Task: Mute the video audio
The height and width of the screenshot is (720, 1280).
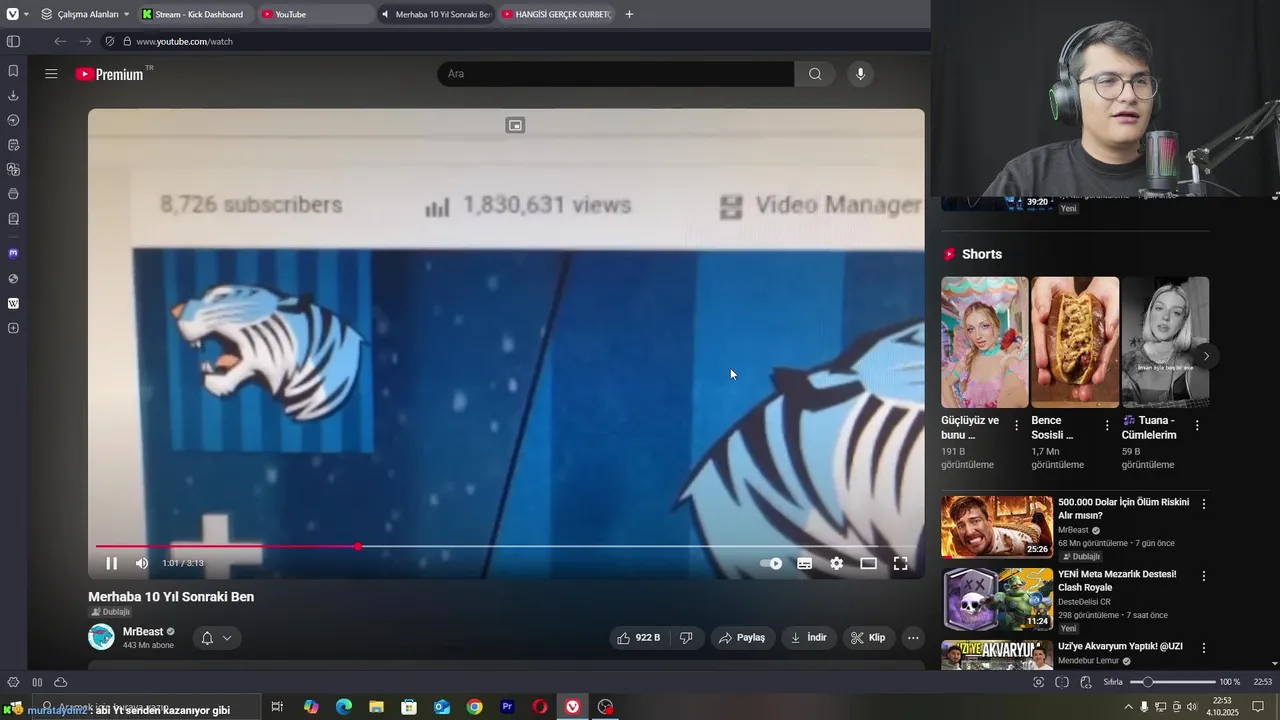Action: (141, 563)
